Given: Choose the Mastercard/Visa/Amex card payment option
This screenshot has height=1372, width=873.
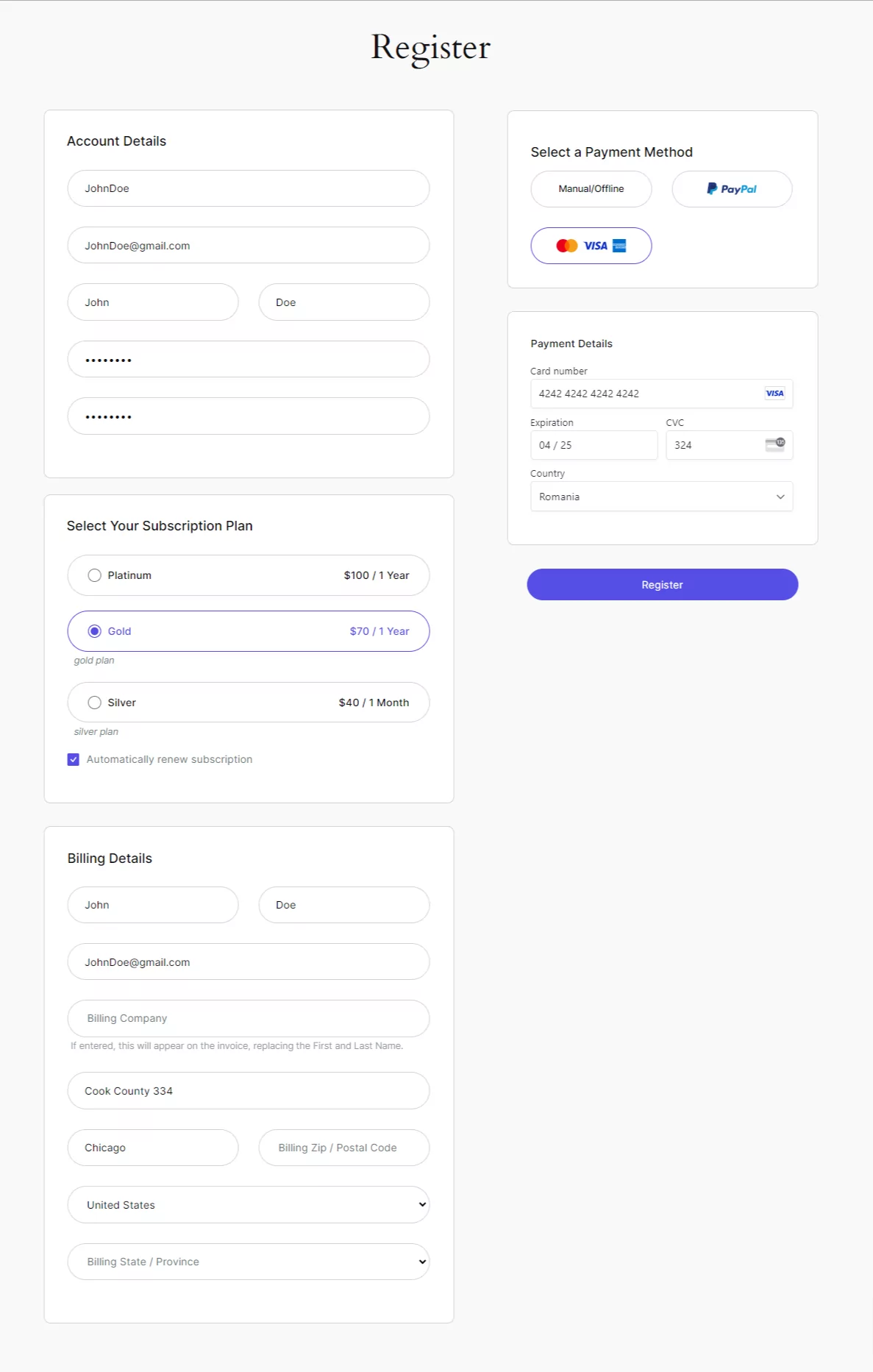Looking at the screenshot, I should (591, 246).
